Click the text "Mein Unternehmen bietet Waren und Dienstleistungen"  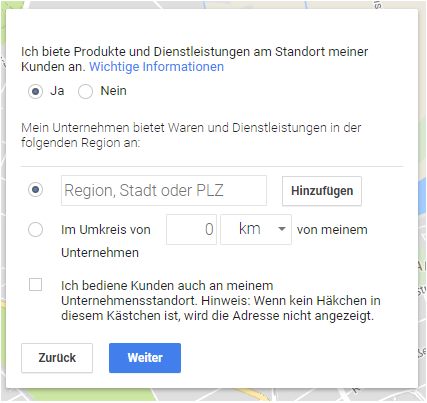pyautogui.click(x=174, y=128)
